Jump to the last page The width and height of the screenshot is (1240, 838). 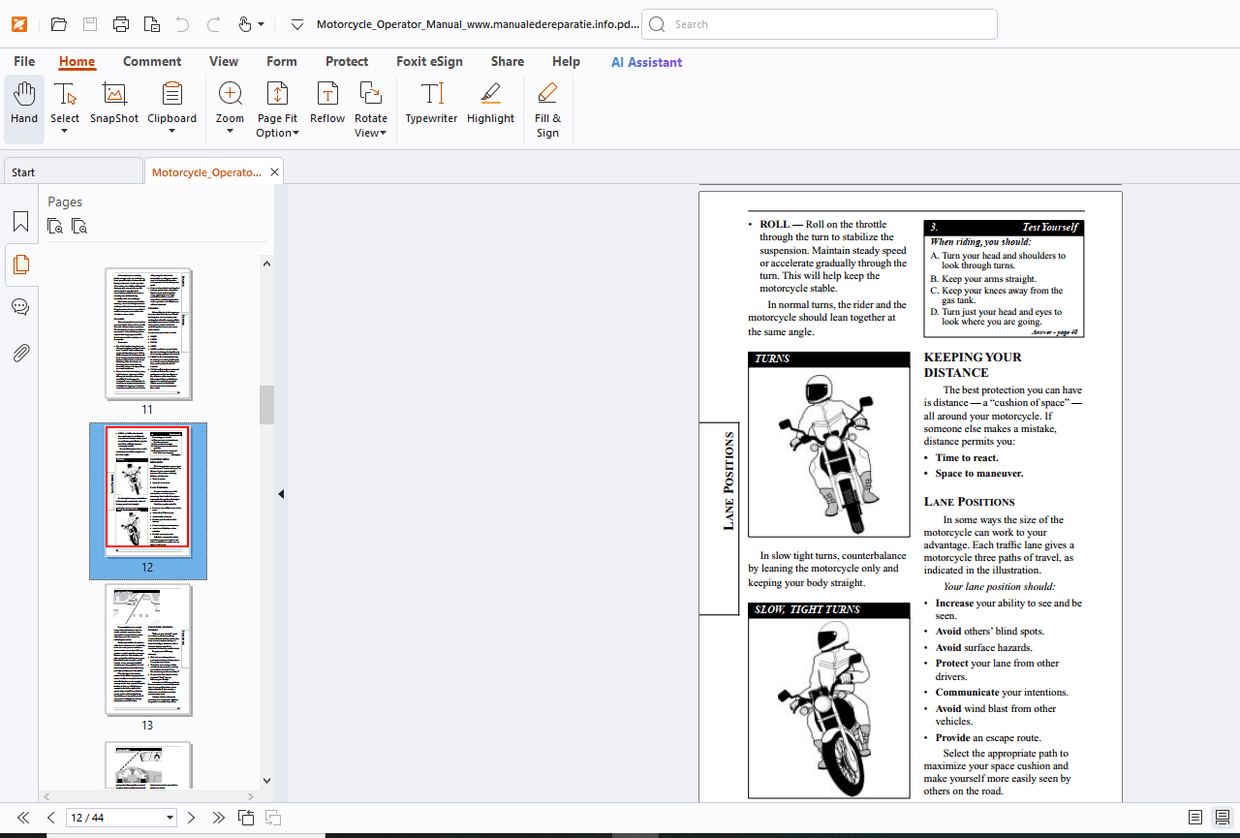click(219, 817)
